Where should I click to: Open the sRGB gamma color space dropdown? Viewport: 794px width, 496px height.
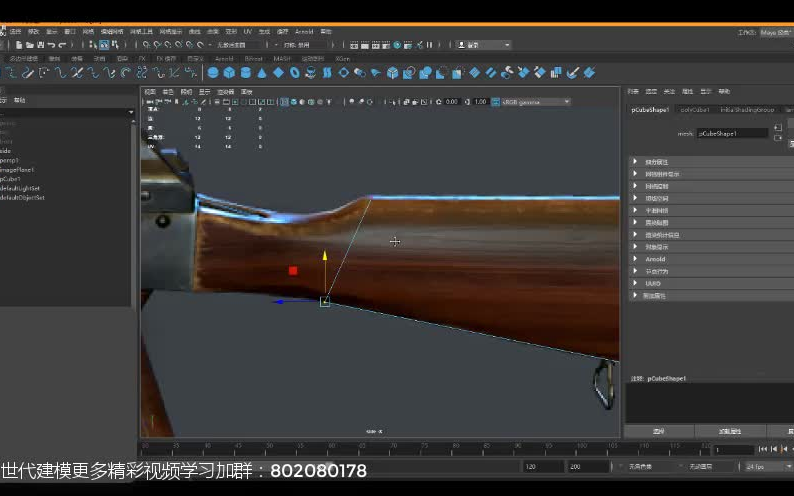[535, 102]
